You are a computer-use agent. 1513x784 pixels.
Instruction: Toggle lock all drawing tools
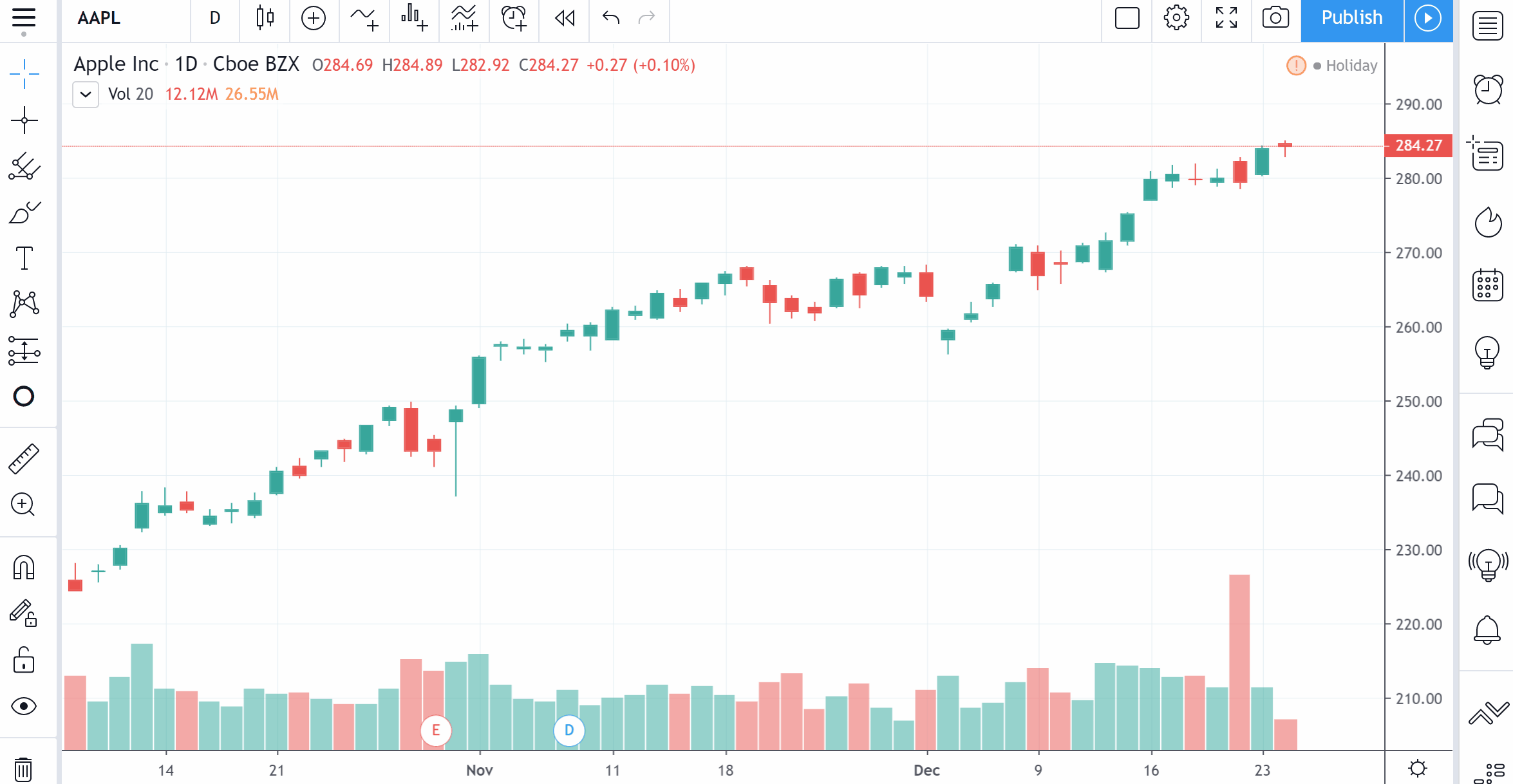(x=24, y=660)
